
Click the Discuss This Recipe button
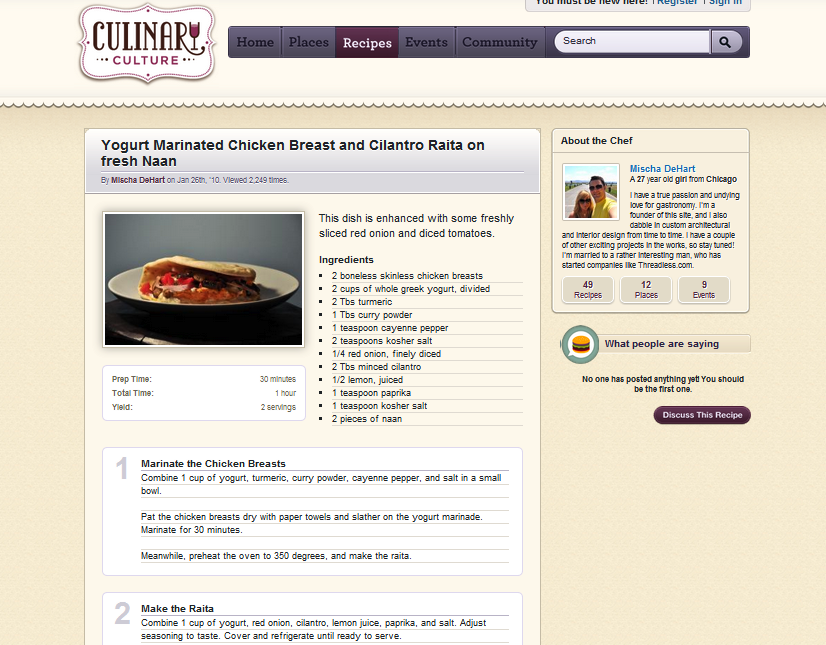point(702,415)
